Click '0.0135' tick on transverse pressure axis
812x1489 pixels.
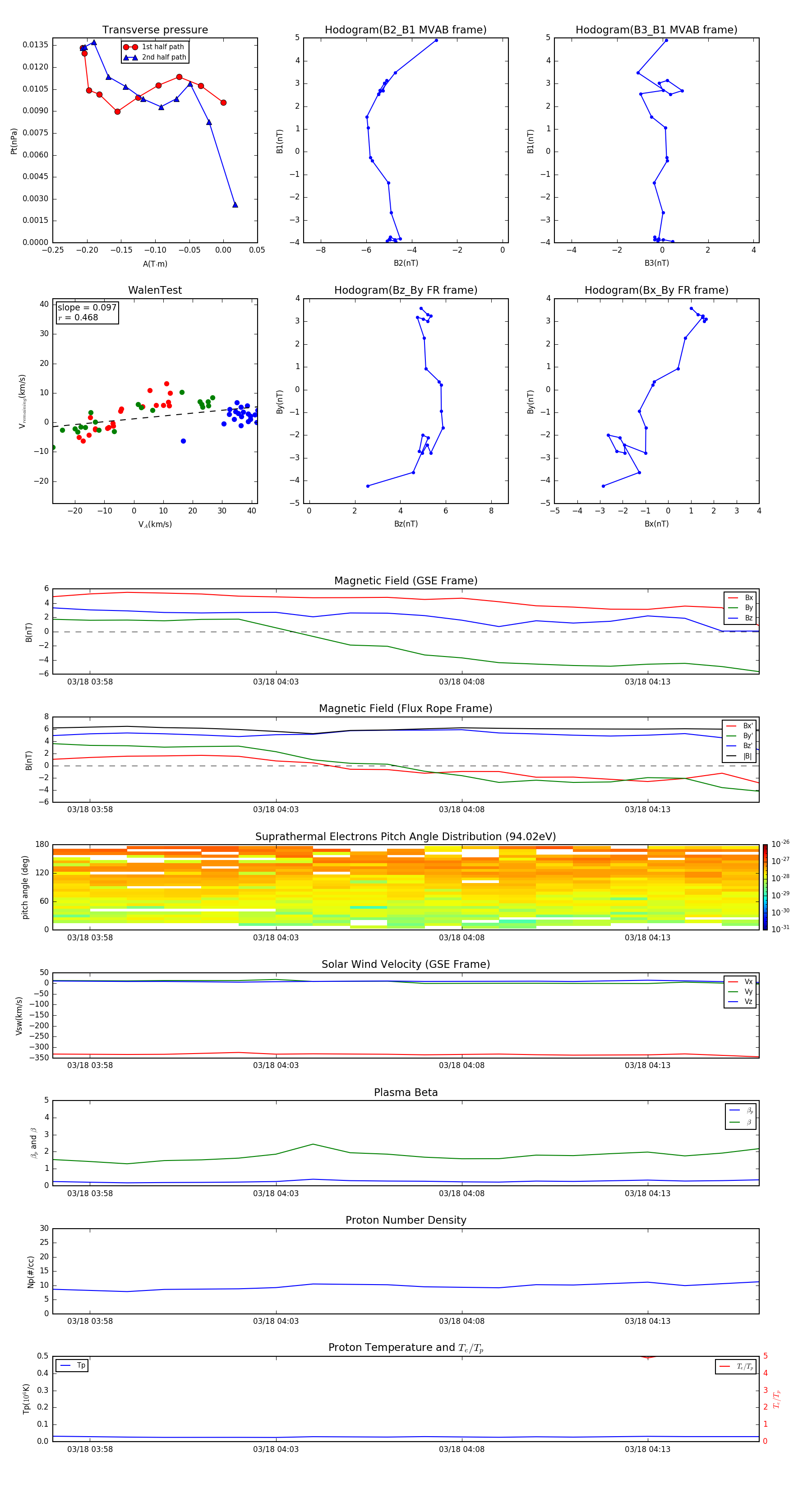36,45
